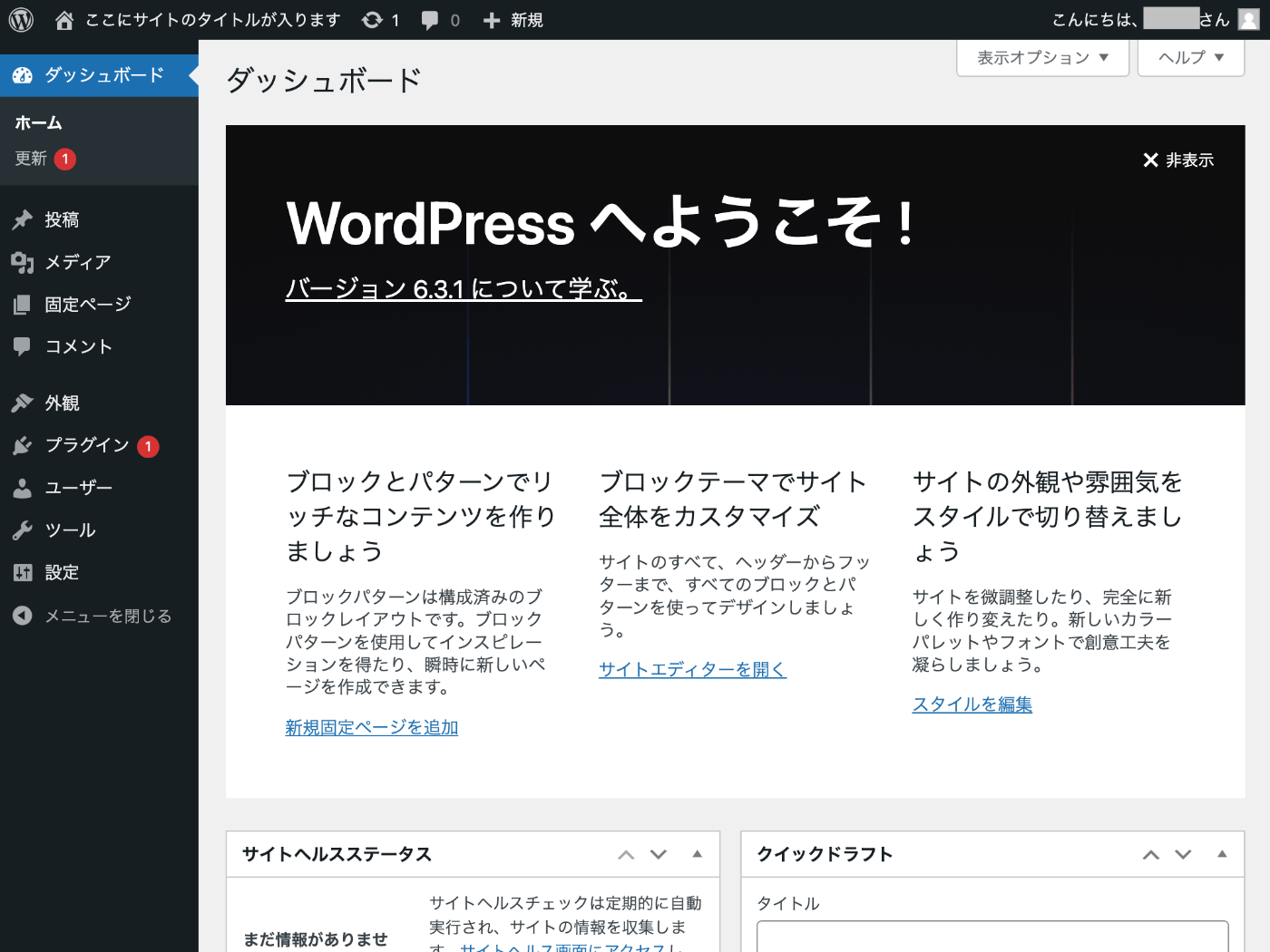Screen dimensions: 1270x952
Task: Open the 外観 menu
Action: [99, 403]
